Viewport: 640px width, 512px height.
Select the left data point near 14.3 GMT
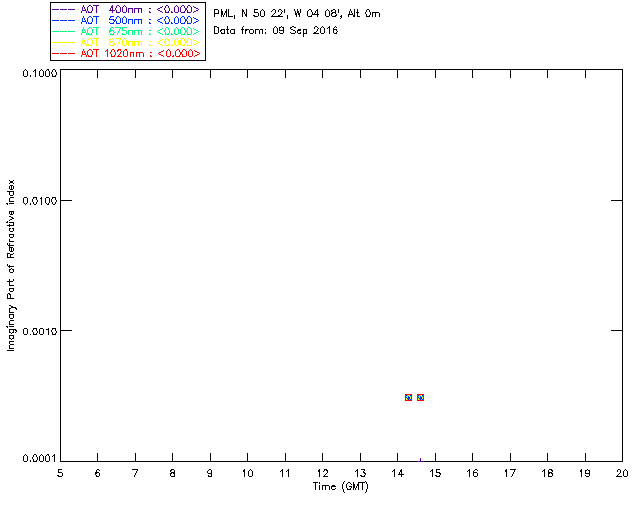click(x=409, y=397)
